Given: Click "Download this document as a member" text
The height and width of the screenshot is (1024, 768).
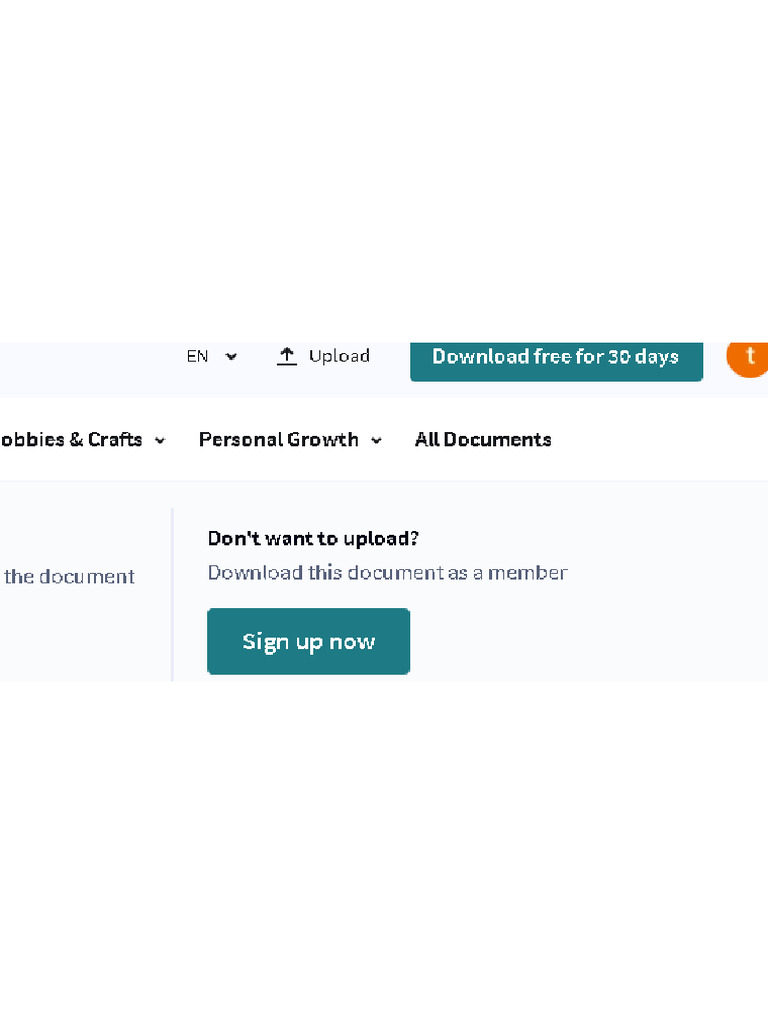Looking at the screenshot, I should point(387,573).
